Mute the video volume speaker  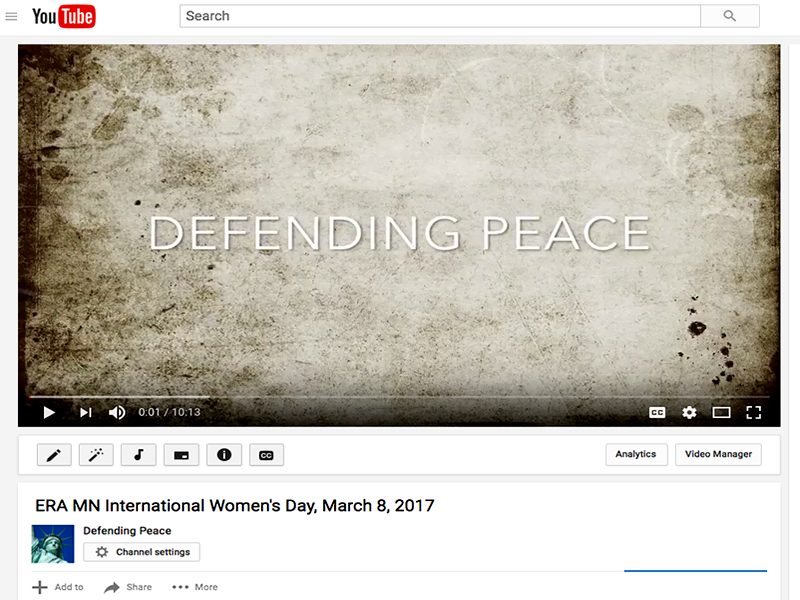coord(117,412)
